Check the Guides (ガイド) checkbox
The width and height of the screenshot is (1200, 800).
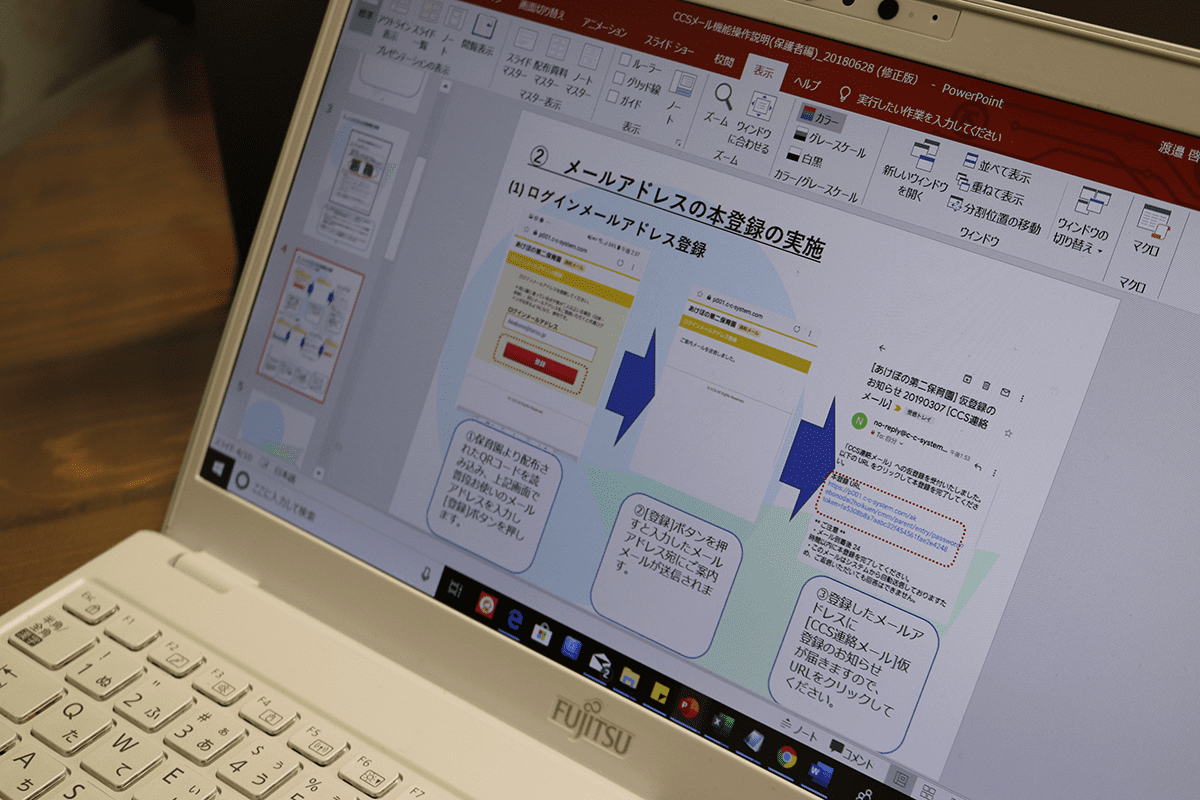[619, 99]
